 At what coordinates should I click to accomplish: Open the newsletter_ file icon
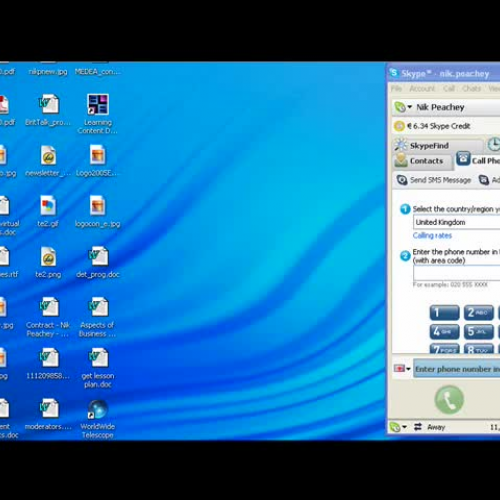tap(49, 155)
